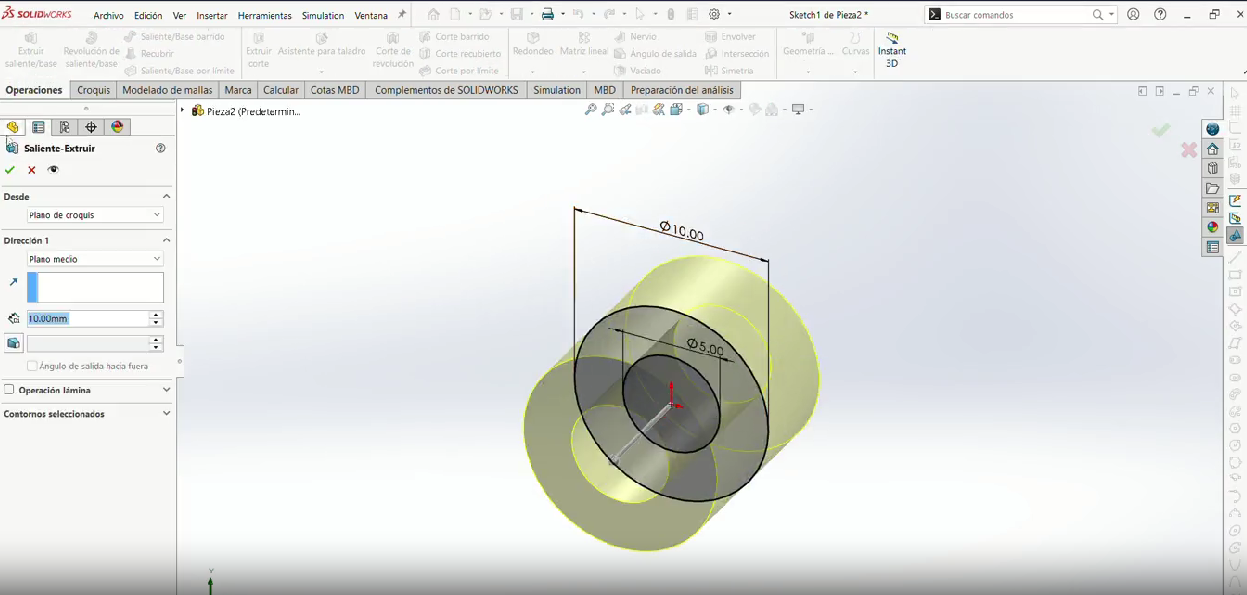This screenshot has width=1247, height=595.
Task: Open Custom Properties task pane tab
Action: tap(1213, 247)
